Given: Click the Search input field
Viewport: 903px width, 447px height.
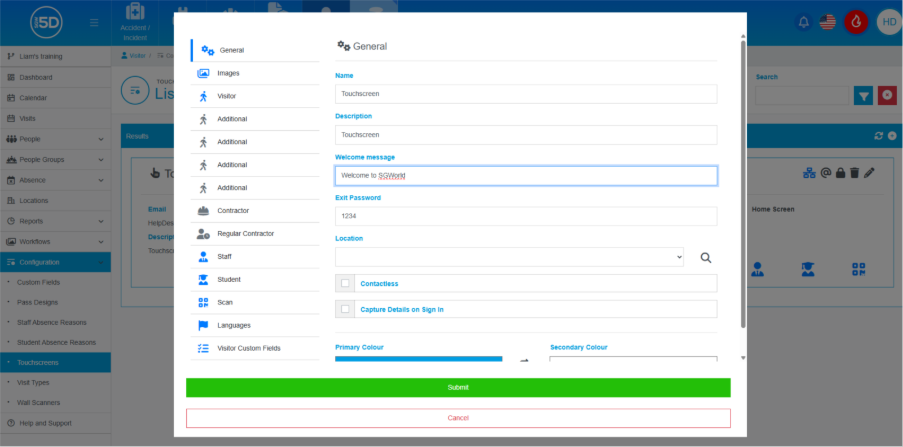Looking at the screenshot, I should click(x=802, y=96).
